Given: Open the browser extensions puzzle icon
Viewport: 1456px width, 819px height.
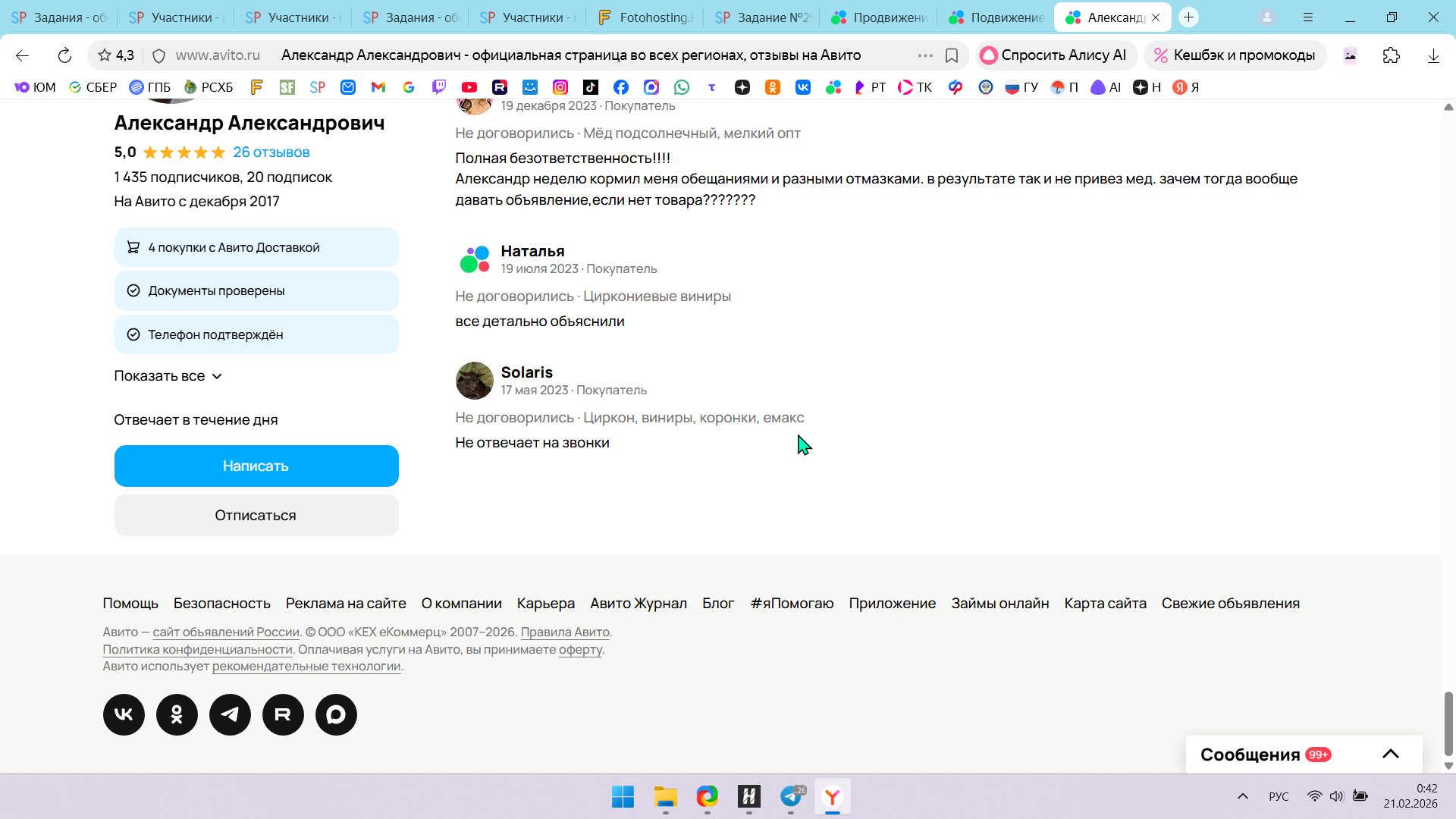Looking at the screenshot, I should click(1391, 55).
